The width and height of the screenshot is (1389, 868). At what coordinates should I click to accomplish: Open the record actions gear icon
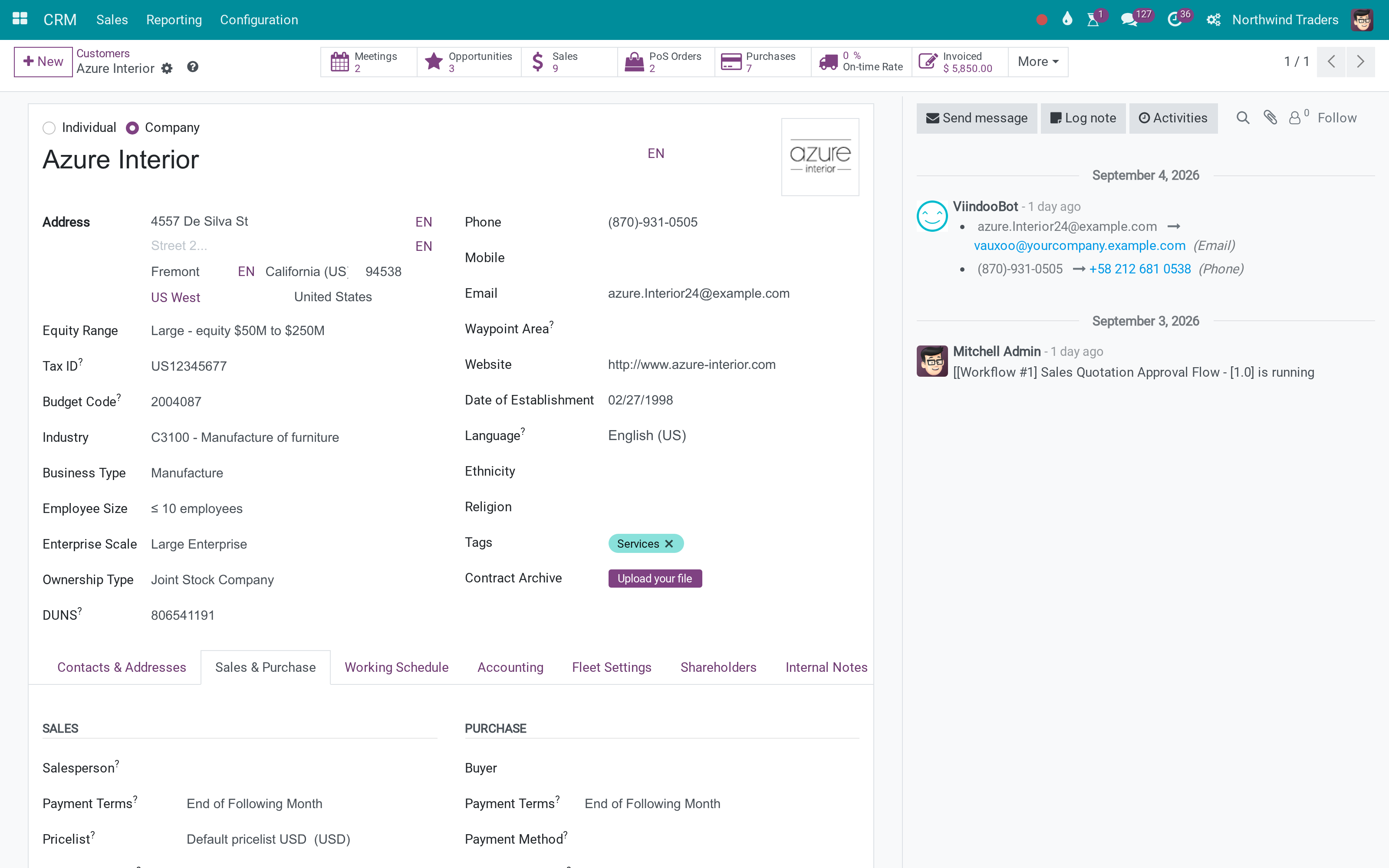[x=166, y=68]
